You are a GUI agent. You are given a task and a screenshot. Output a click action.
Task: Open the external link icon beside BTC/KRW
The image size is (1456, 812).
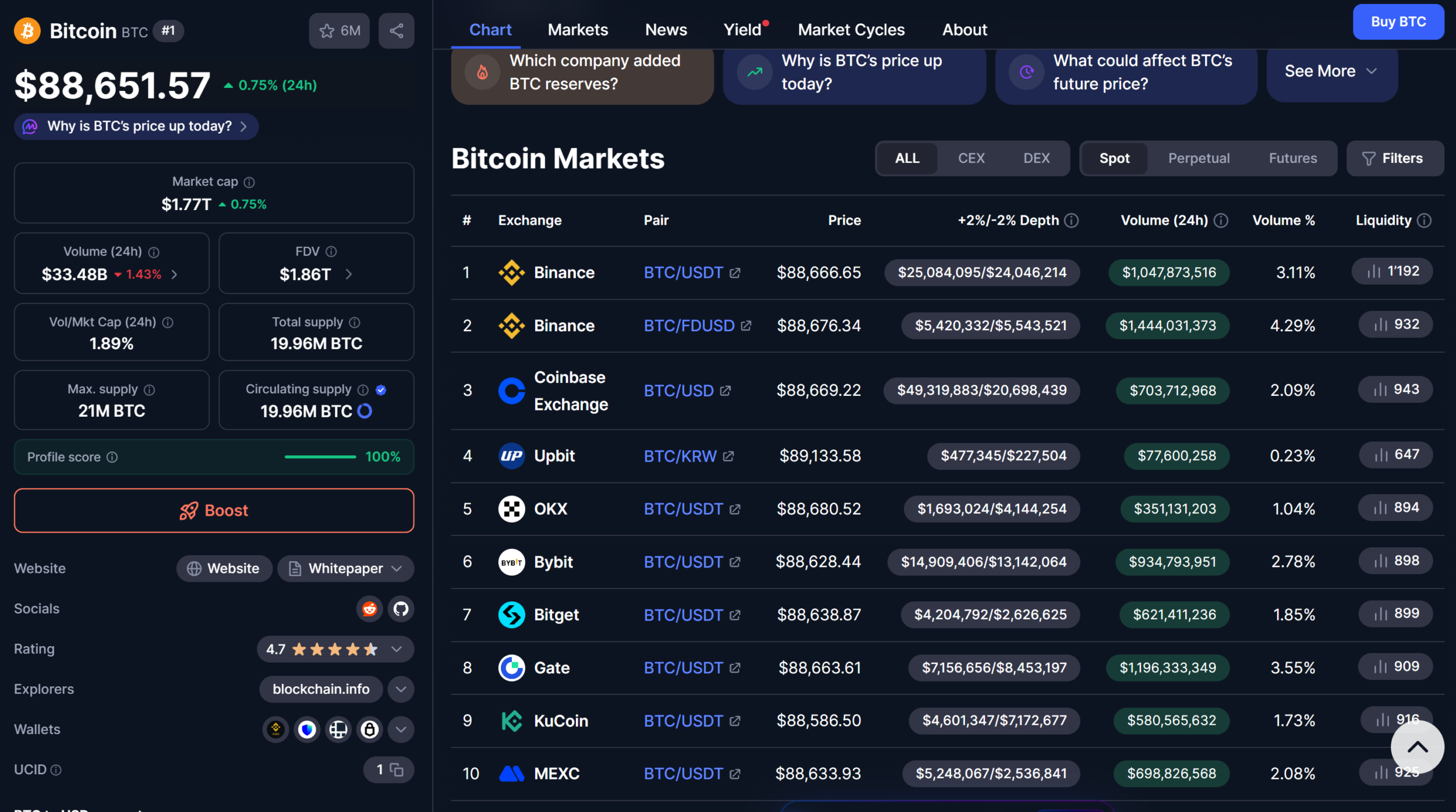click(x=729, y=456)
